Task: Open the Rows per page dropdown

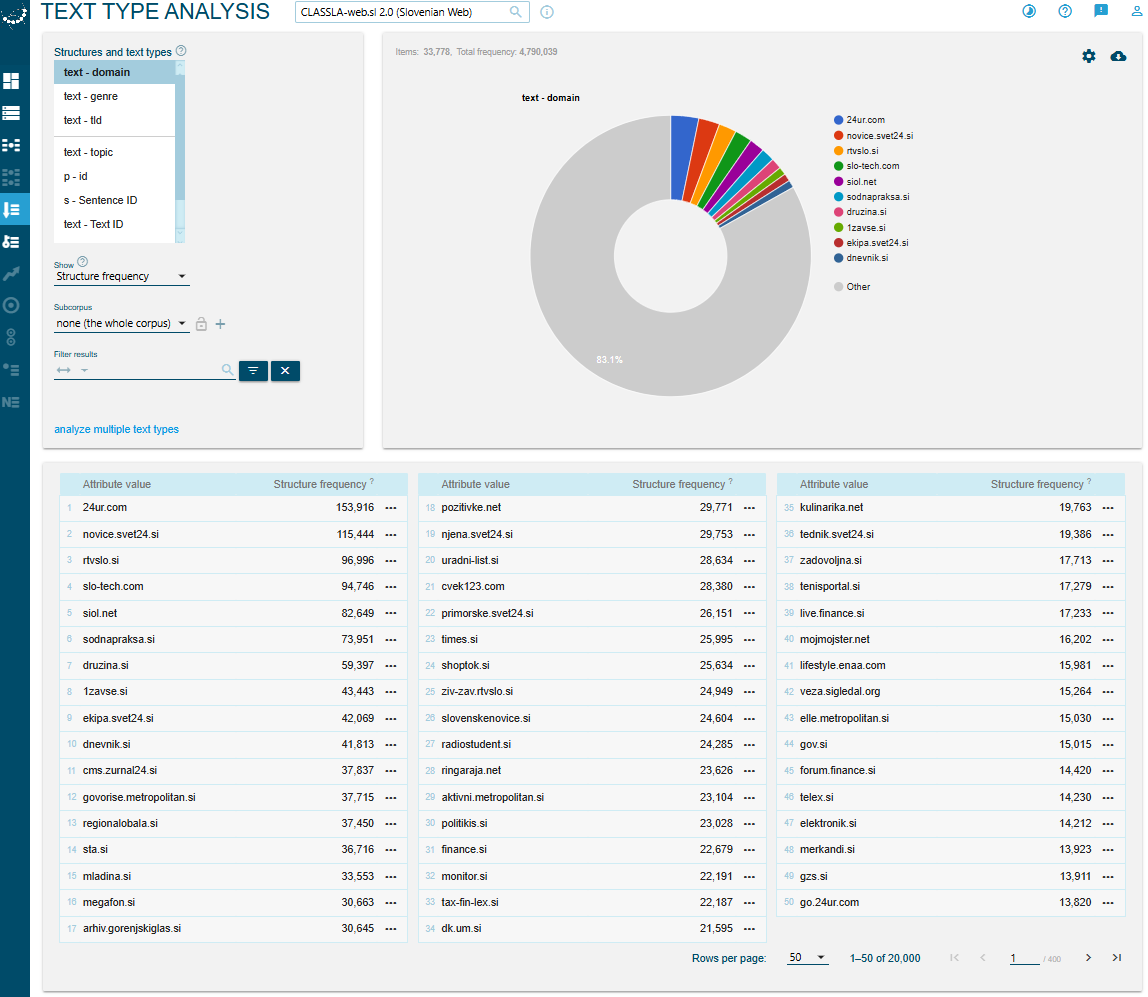Action: [x=808, y=957]
